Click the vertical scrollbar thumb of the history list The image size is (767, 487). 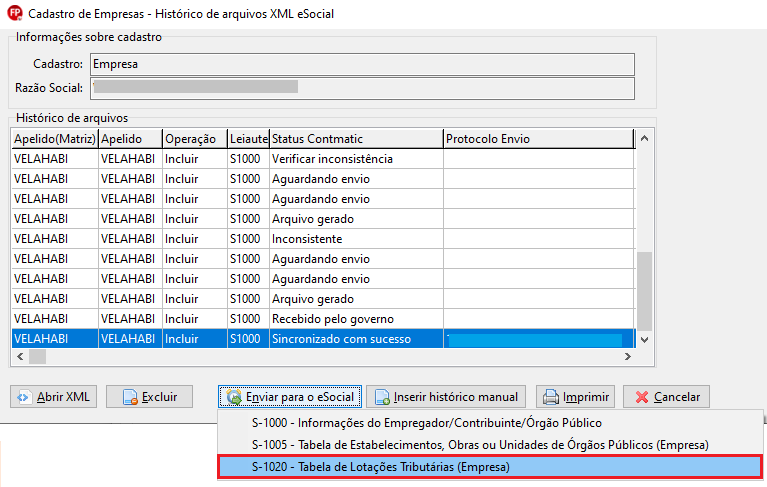(x=644, y=291)
